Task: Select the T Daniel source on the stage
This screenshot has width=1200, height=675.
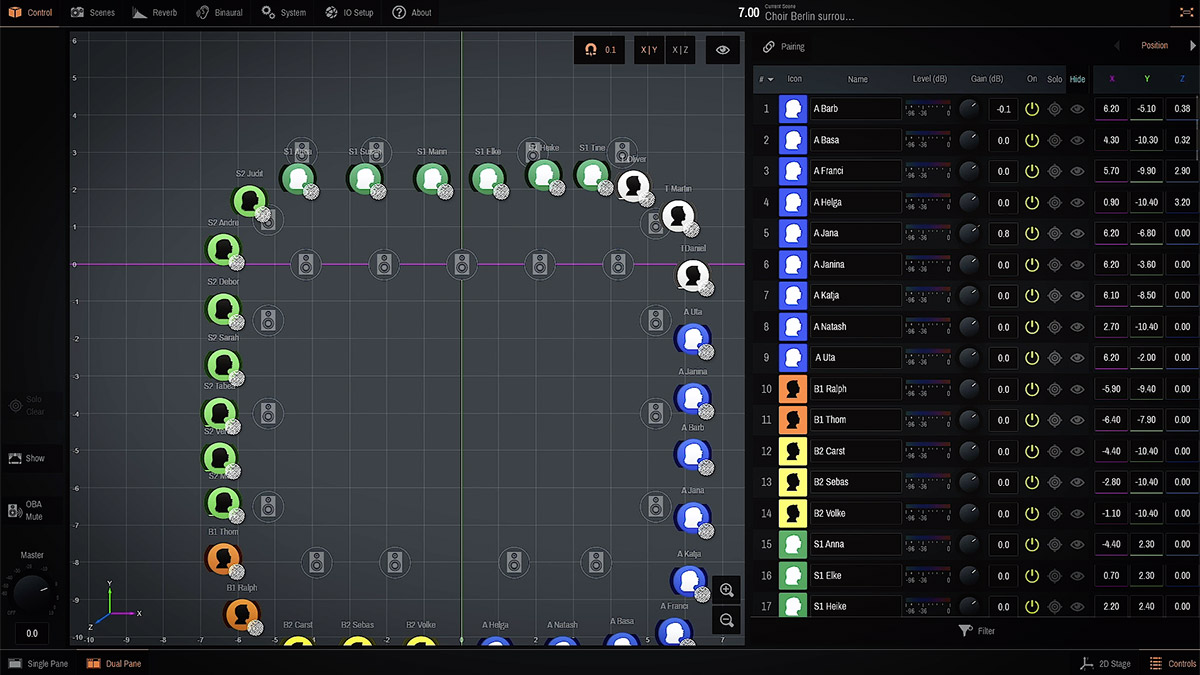Action: [x=693, y=275]
